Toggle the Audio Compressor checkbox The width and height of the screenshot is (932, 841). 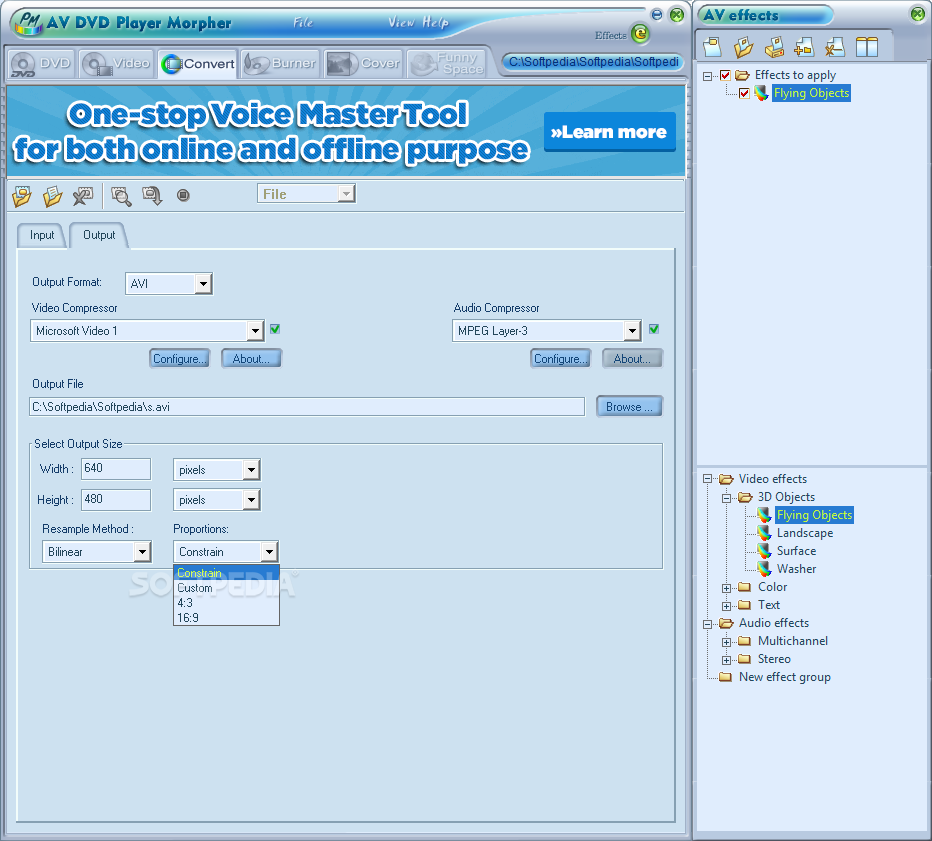[x=654, y=329]
